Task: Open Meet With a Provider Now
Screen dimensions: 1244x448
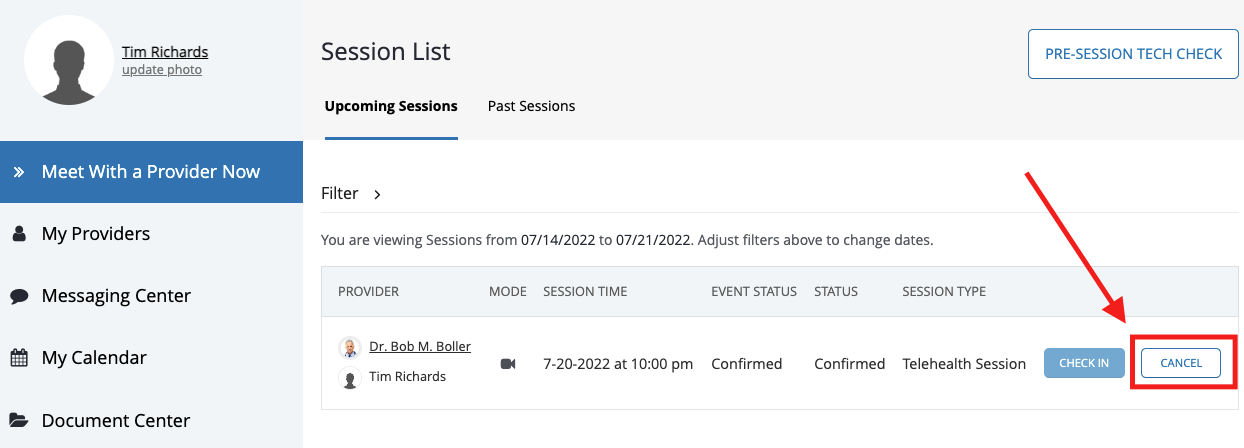Action: pyautogui.click(x=151, y=172)
